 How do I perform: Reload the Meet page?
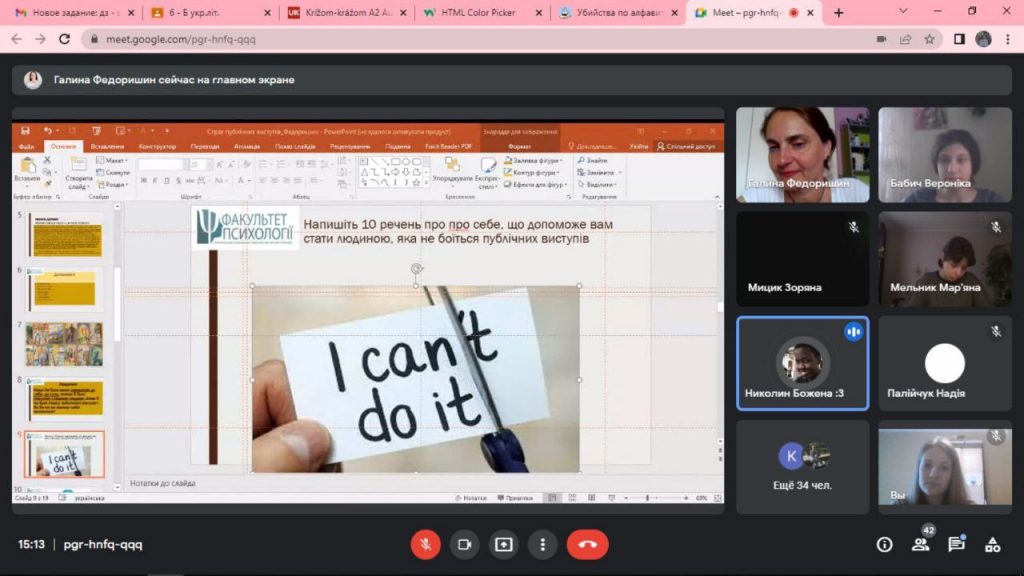point(65,39)
